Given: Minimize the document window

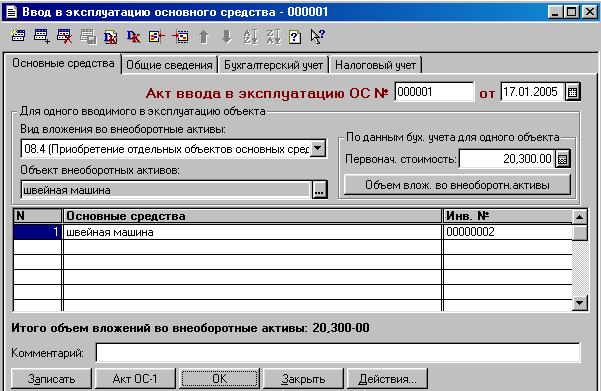Looking at the screenshot, I should click(x=555, y=12).
